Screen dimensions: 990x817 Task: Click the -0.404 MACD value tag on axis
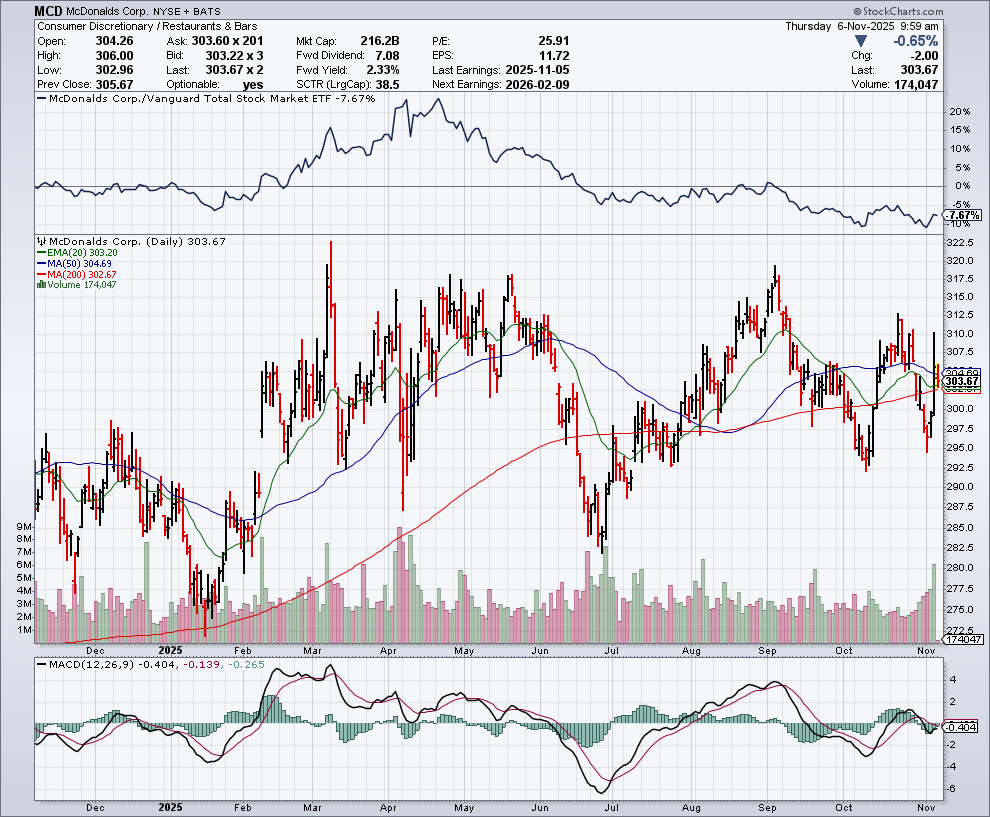[963, 727]
